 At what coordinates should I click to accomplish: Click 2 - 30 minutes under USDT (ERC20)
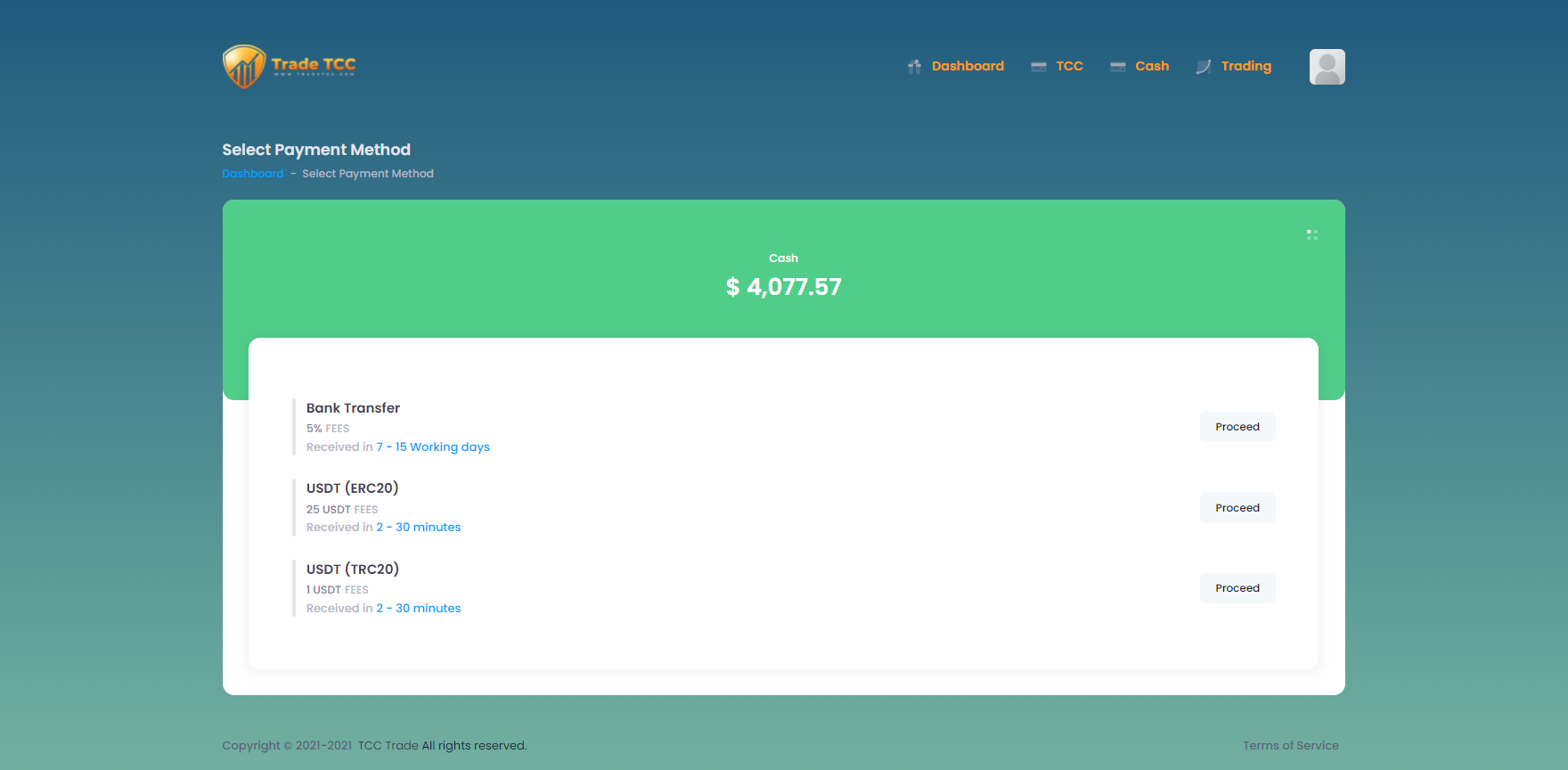[x=419, y=528]
